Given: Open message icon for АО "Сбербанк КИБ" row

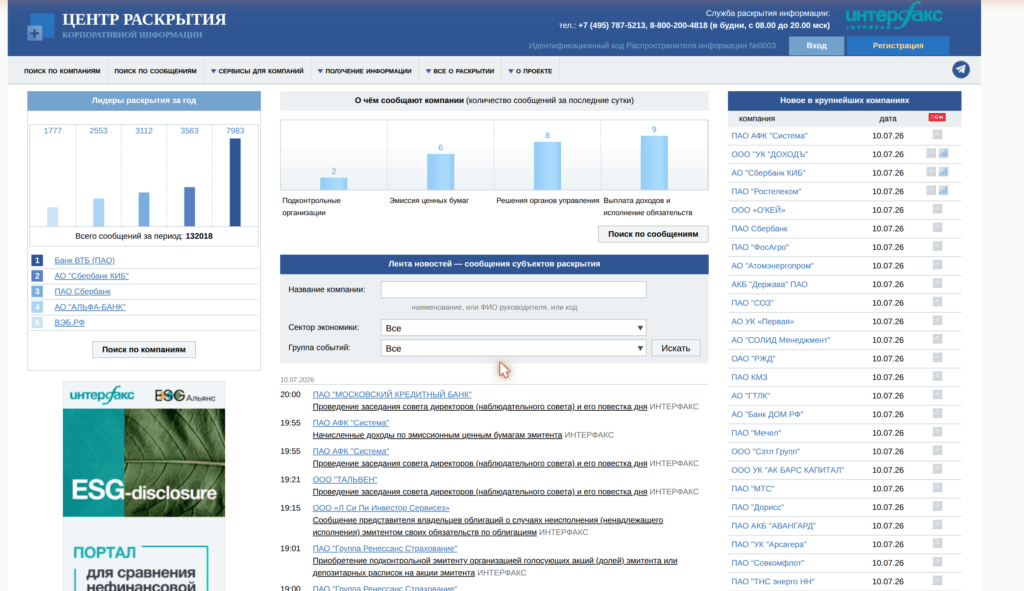Looking at the screenshot, I should 931,172.
